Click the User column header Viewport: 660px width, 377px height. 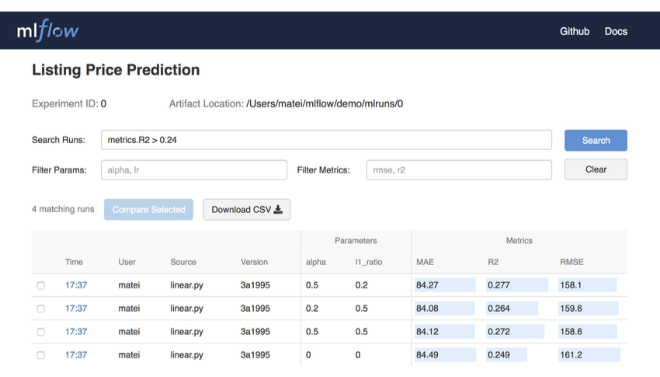tap(127, 262)
